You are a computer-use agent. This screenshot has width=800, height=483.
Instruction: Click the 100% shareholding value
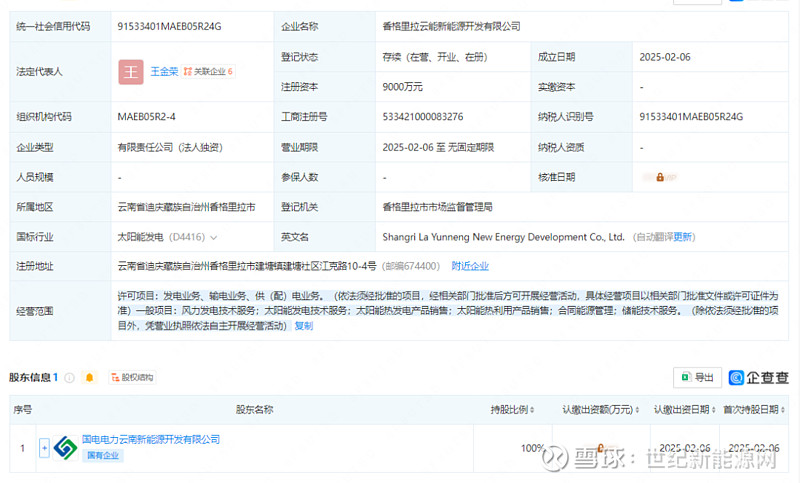(x=533, y=448)
